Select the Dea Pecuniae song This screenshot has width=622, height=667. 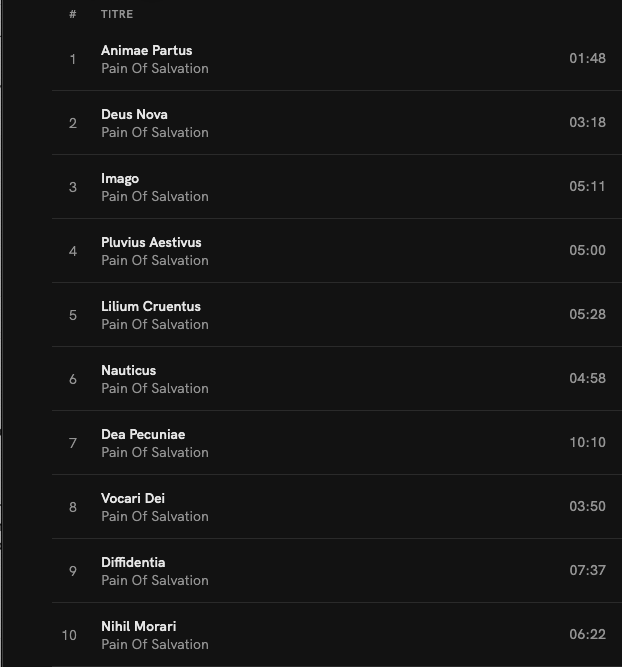pyautogui.click(x=143, y=434)
